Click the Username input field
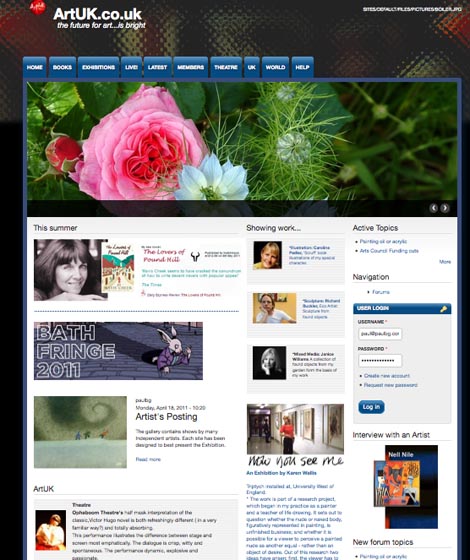The image size is (470, 560). (x=380, y=334)
